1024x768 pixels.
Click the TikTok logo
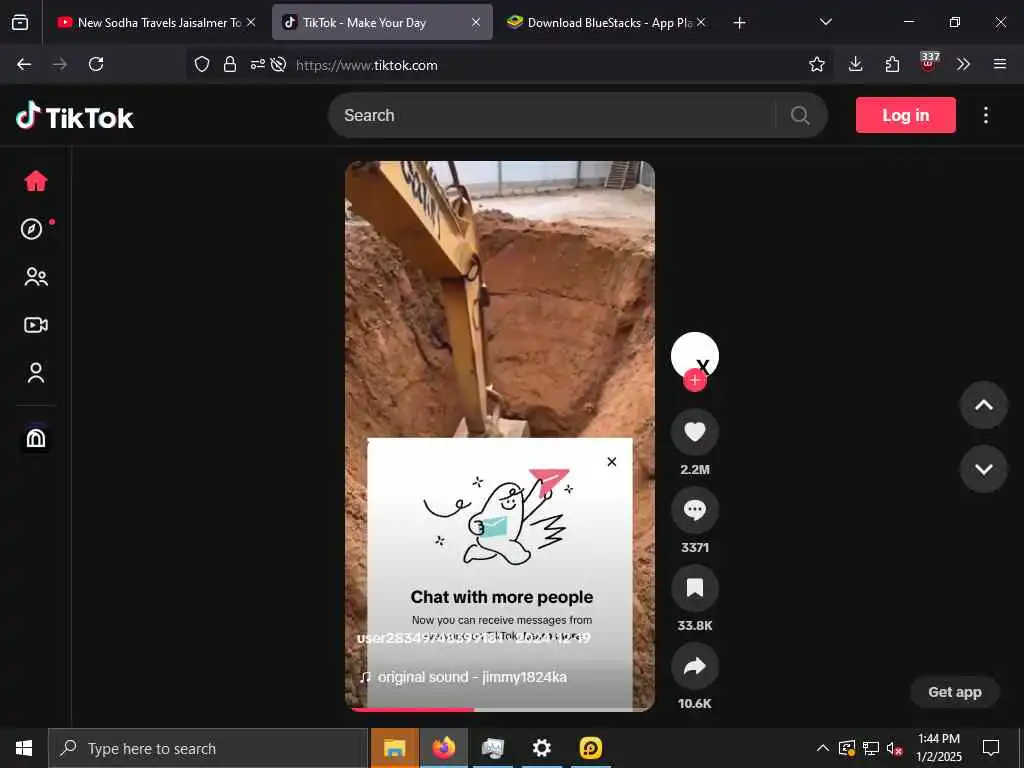click(x=74, y=117)
